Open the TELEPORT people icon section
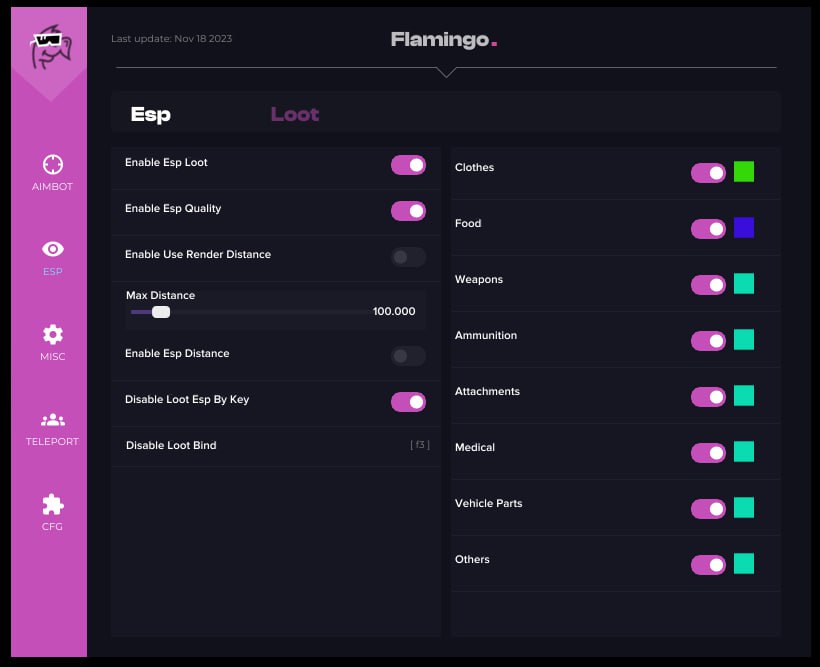Screen dimensions: 820x667 pos(52,429)
